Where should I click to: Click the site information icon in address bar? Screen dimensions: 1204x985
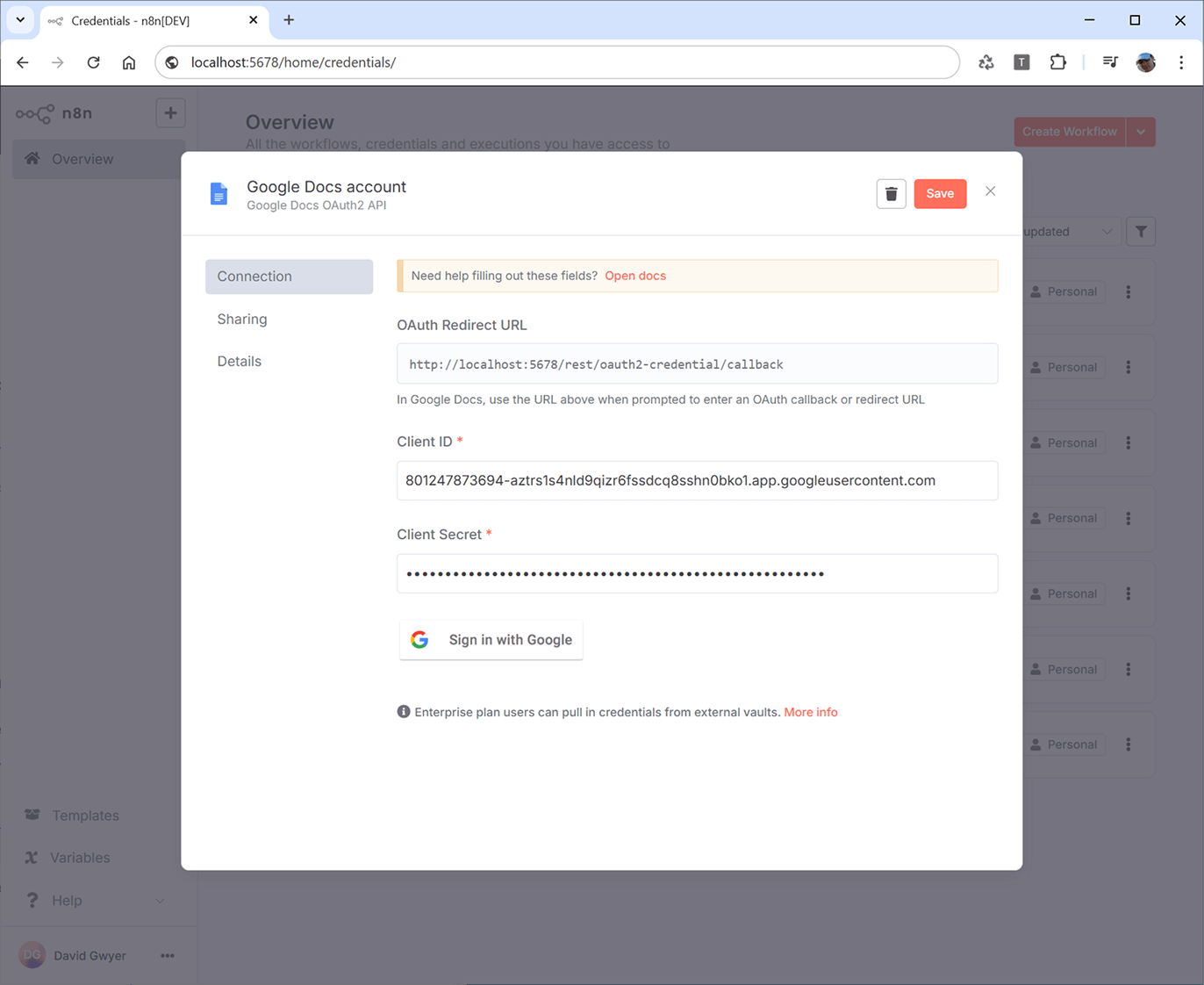[x=172, y=62]
